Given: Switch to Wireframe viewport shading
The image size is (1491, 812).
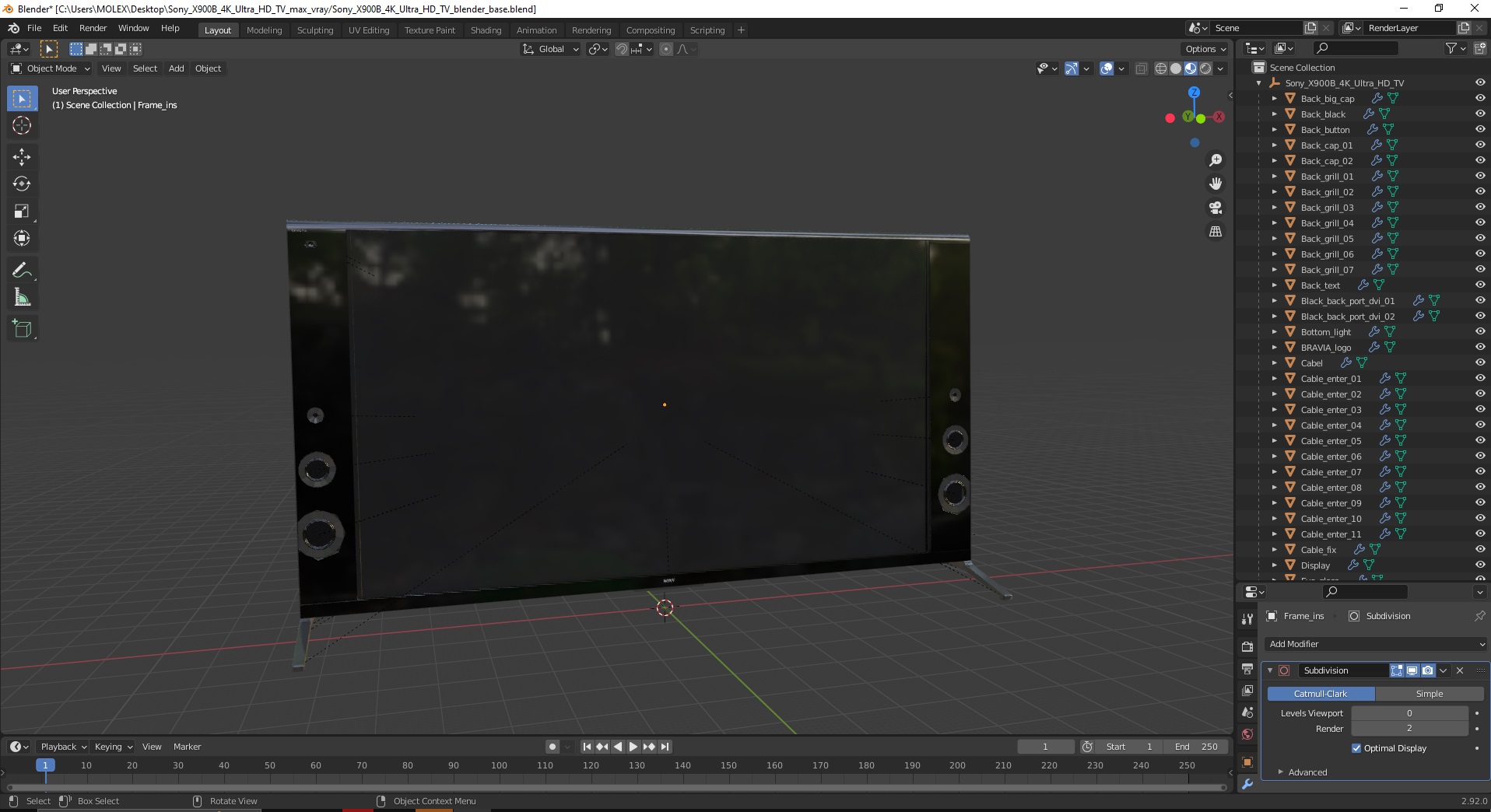Looking at the screenshot, I should 1161,68.
